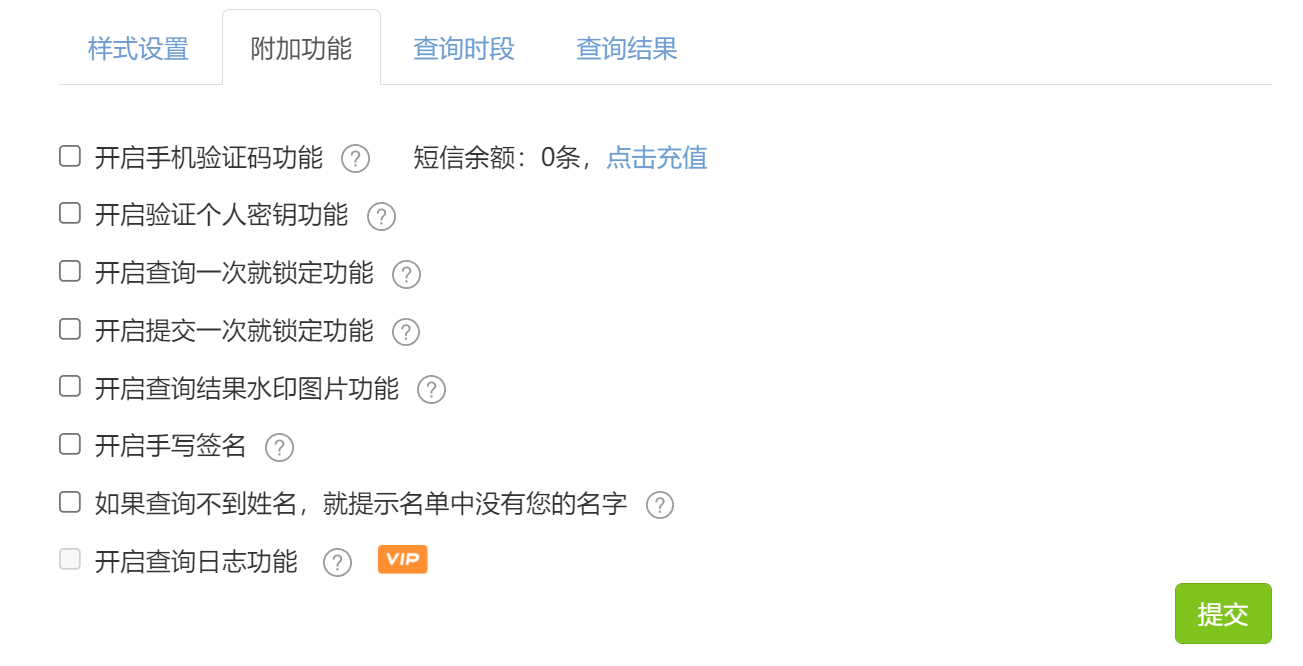1303x666 pixels.
Task: Click help icon beside 开启查询一次就锁定功能
Action: click(x=406, y=275)
